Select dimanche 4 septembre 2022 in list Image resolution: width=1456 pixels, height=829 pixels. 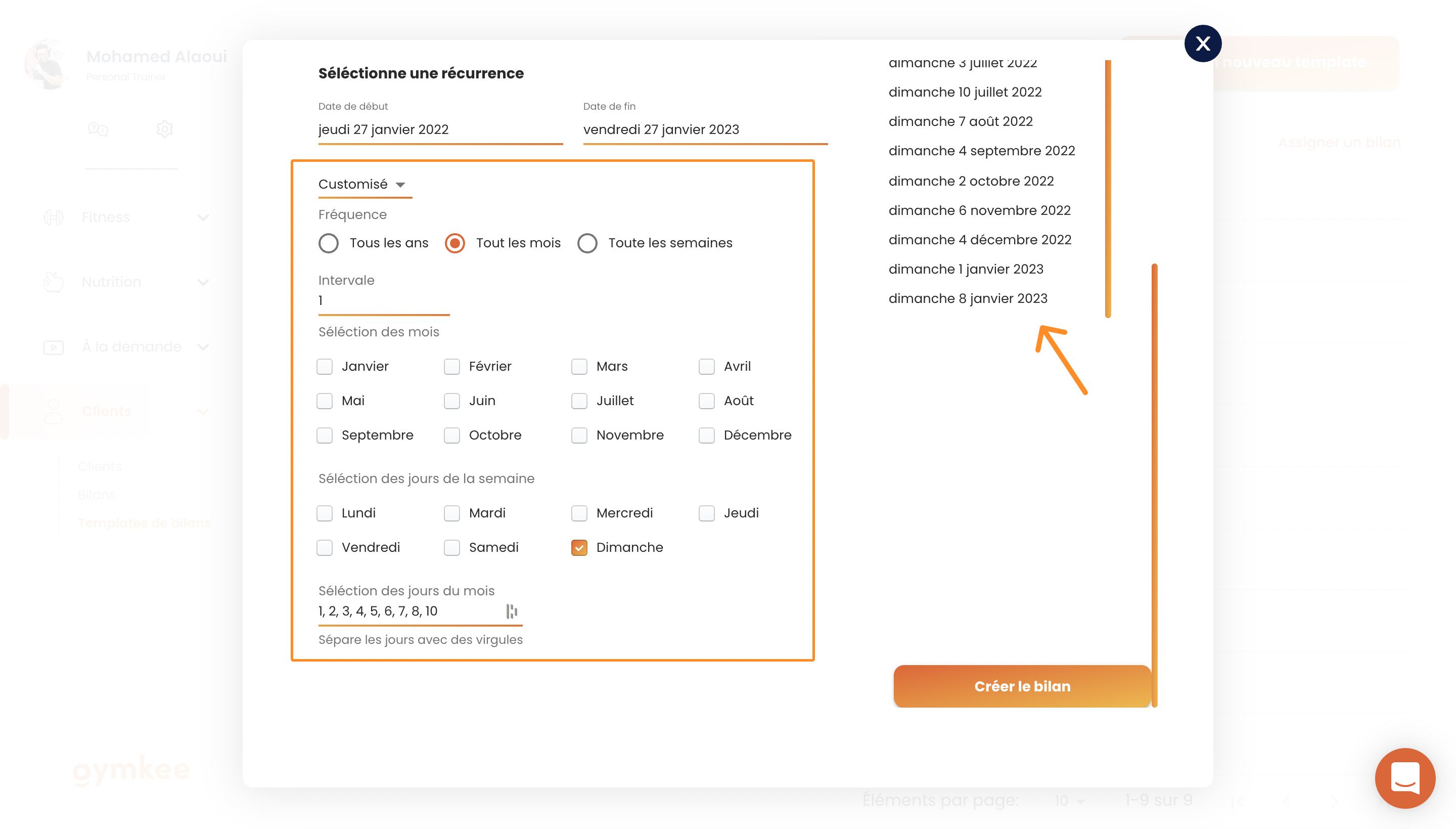[981, 151]
